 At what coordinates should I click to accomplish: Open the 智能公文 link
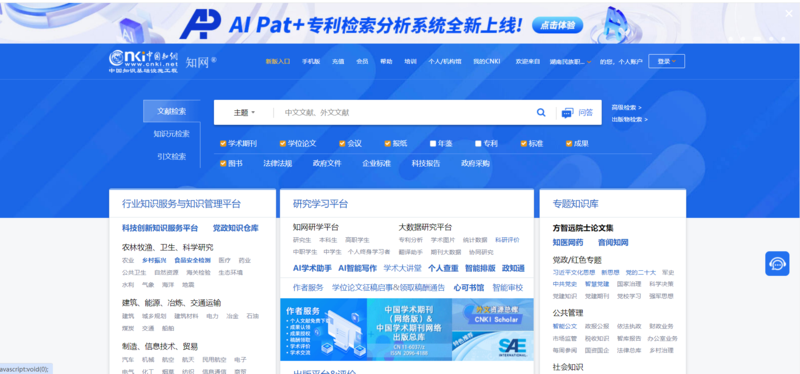(565, 326)
